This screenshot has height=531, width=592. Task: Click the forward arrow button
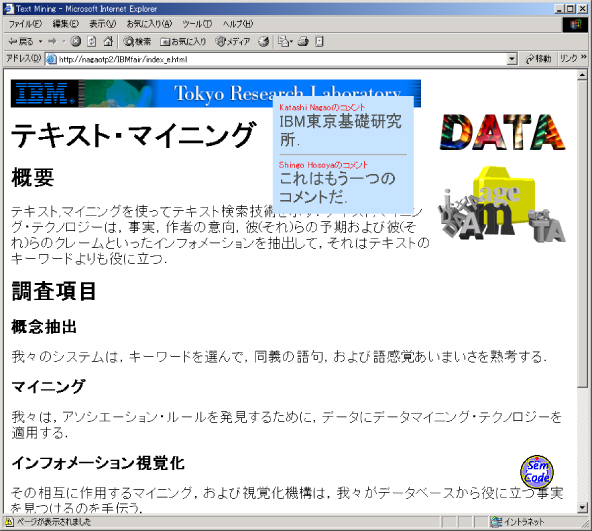click(x=52, y=42)
